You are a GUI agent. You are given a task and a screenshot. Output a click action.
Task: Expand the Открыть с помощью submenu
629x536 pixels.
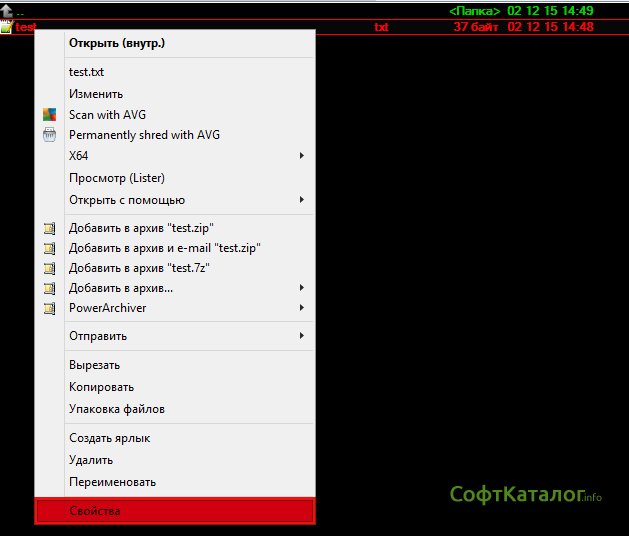pos(302,200)
